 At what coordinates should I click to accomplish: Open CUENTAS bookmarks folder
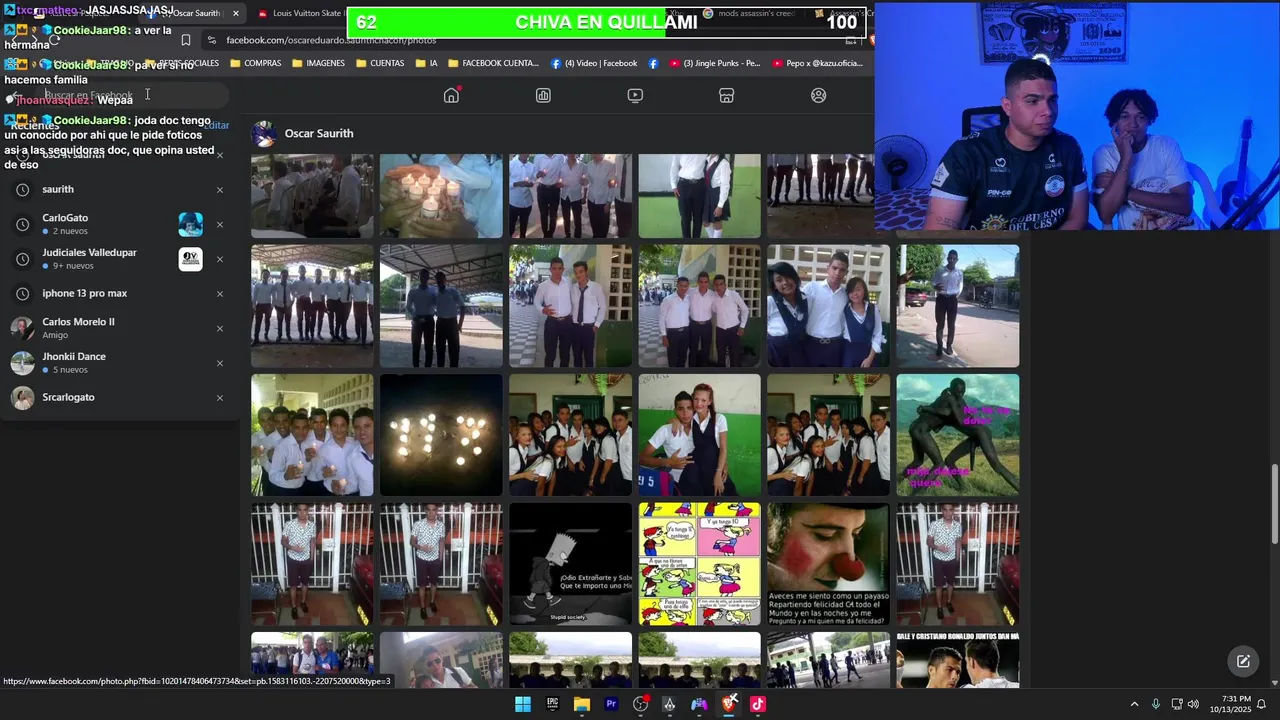379,63
